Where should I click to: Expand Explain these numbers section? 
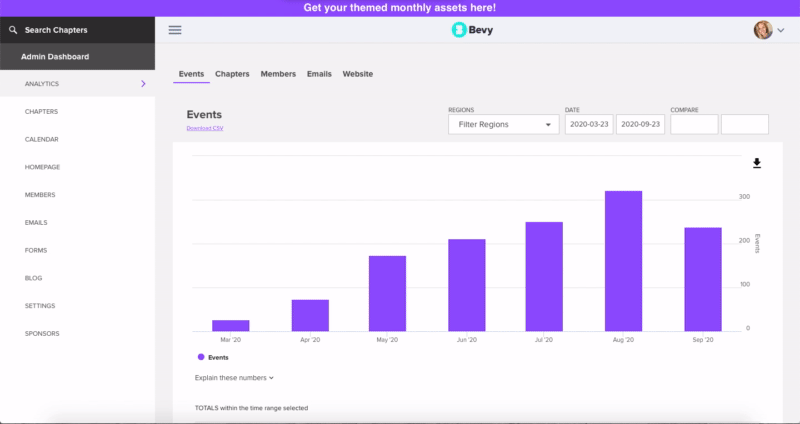pyautogui.click(x=234, y=378)
